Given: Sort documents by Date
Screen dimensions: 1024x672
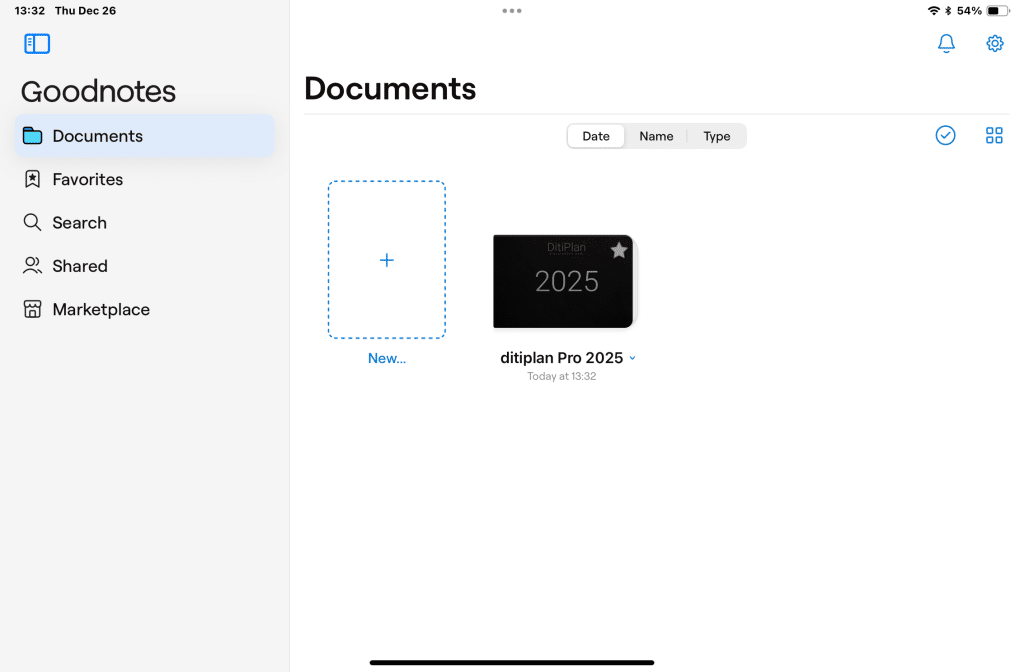Looking at the screenshot, I should 596,136.
